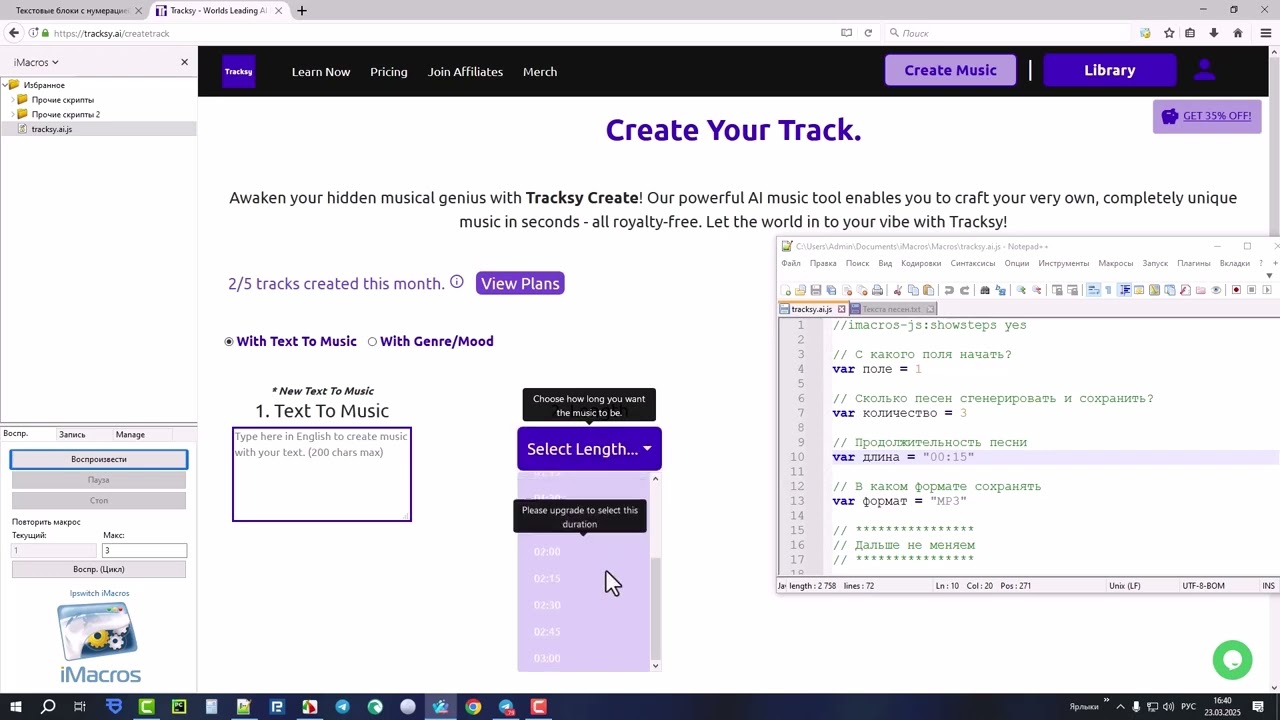
Task: Click New file icon in Notepad++ toolbar
Action: (x=786, y=290)
